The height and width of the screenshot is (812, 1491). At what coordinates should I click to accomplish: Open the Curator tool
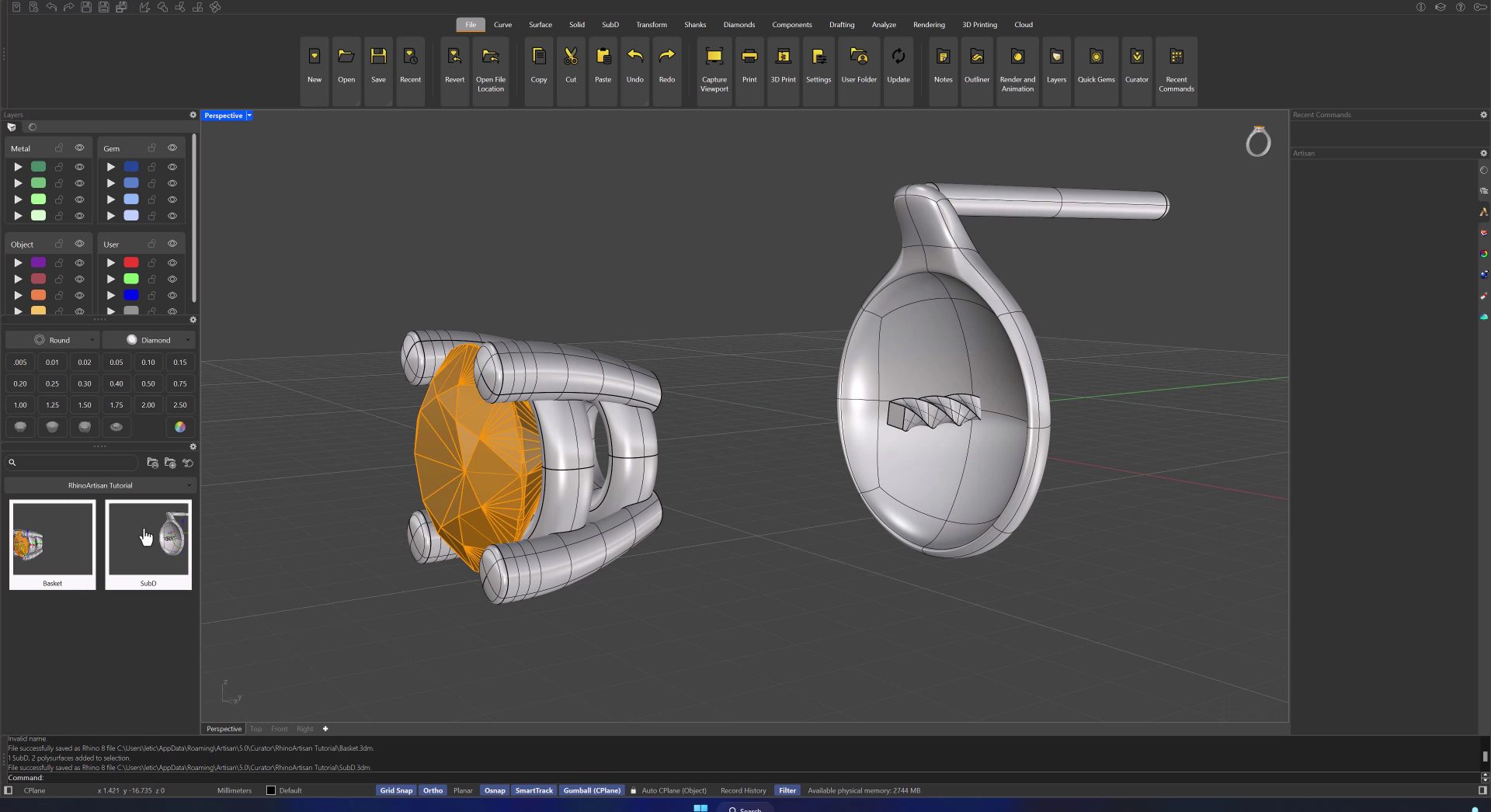(x=1136, y=57)
